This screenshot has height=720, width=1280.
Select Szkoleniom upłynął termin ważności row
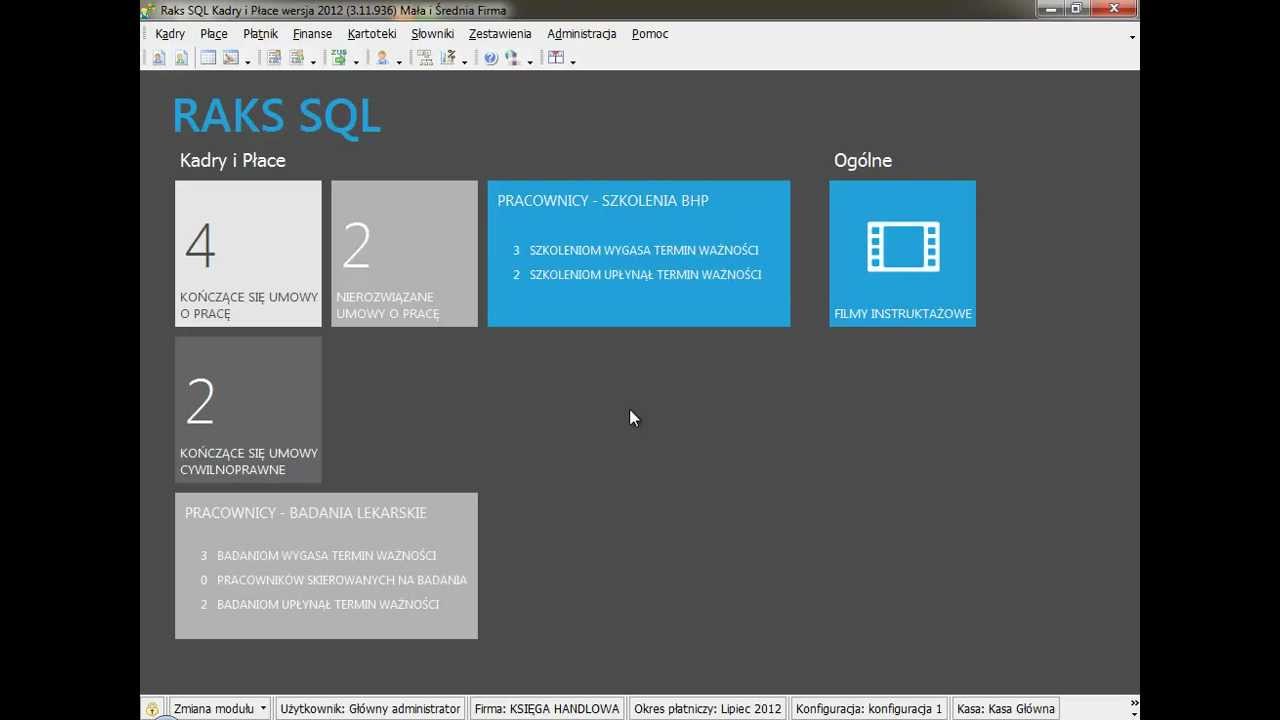point(637,274)
